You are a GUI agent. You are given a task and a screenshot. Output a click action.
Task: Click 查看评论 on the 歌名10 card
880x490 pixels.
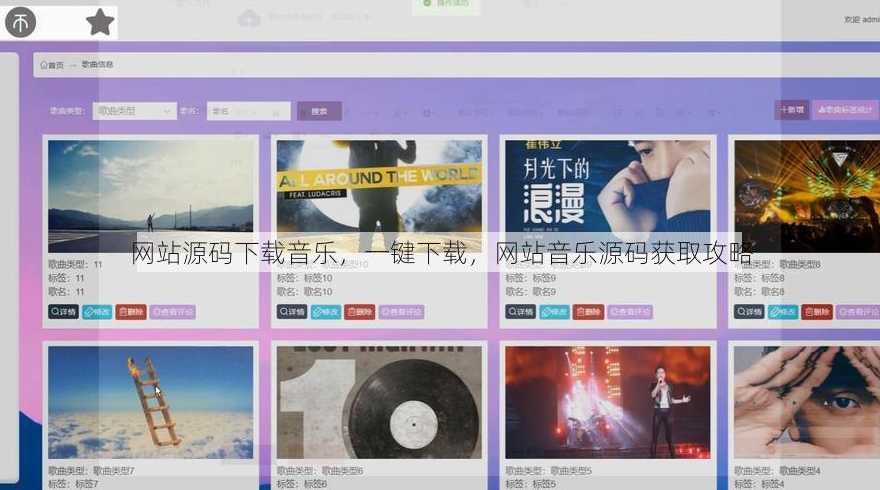coord(401,312)
